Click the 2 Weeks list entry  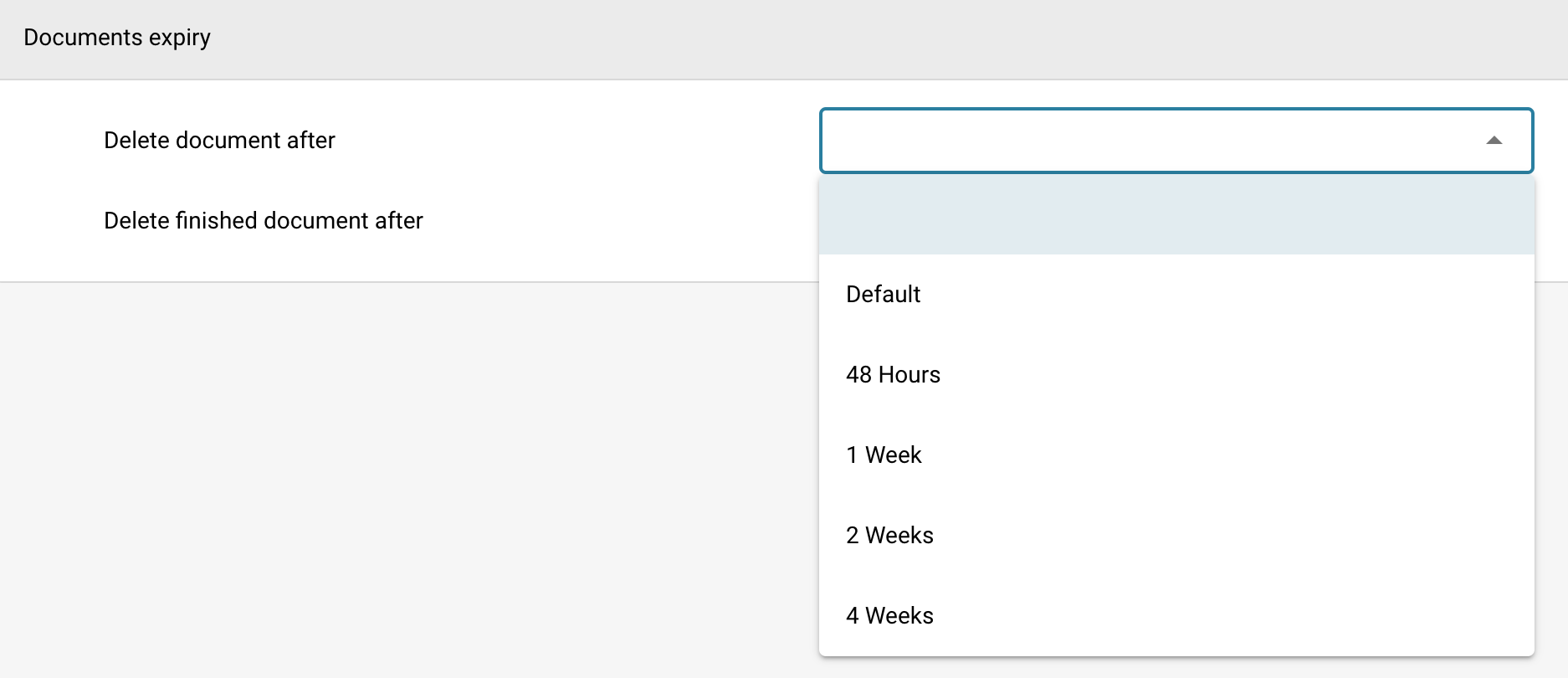point(889,536)
